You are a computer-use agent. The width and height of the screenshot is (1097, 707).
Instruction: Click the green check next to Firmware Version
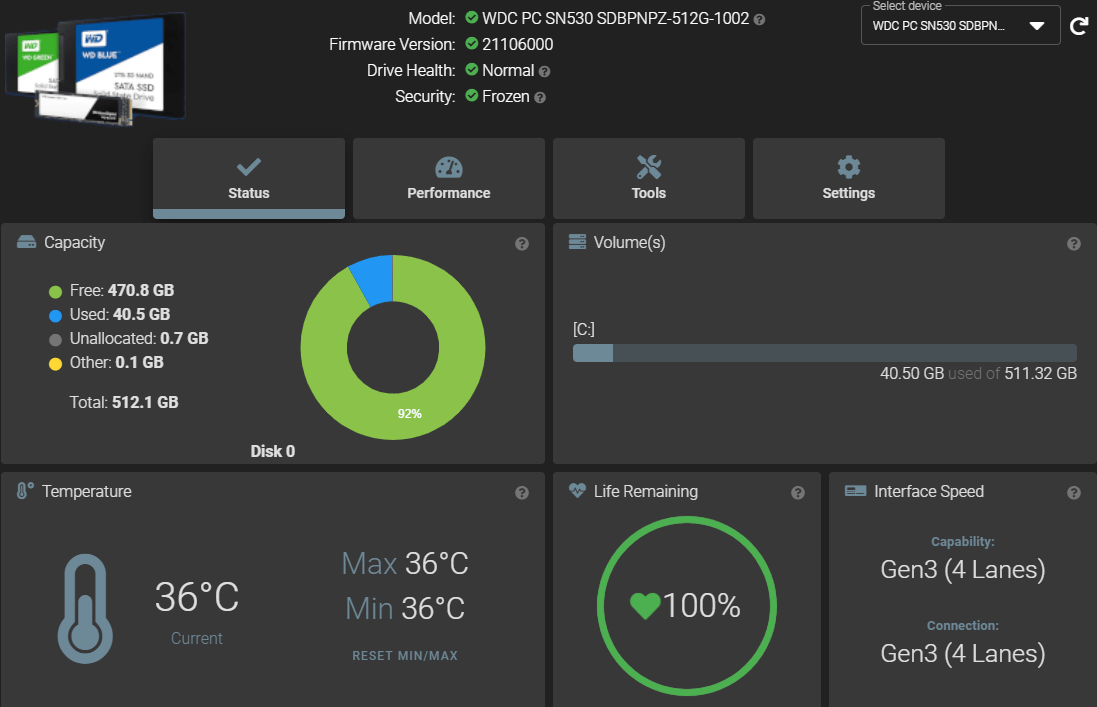[472, 43]
